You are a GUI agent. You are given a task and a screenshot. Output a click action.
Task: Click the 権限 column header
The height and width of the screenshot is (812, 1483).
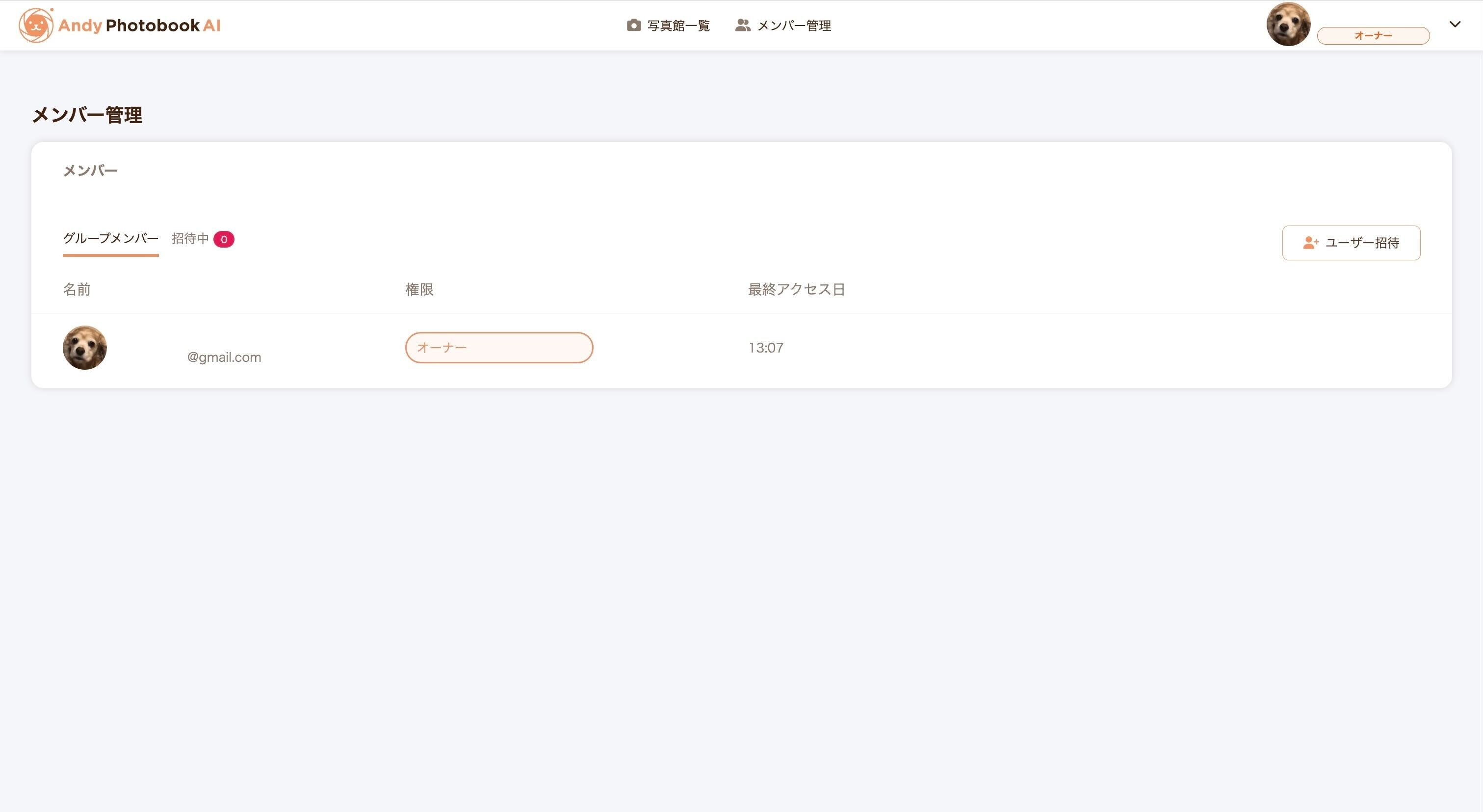point(419,289)
